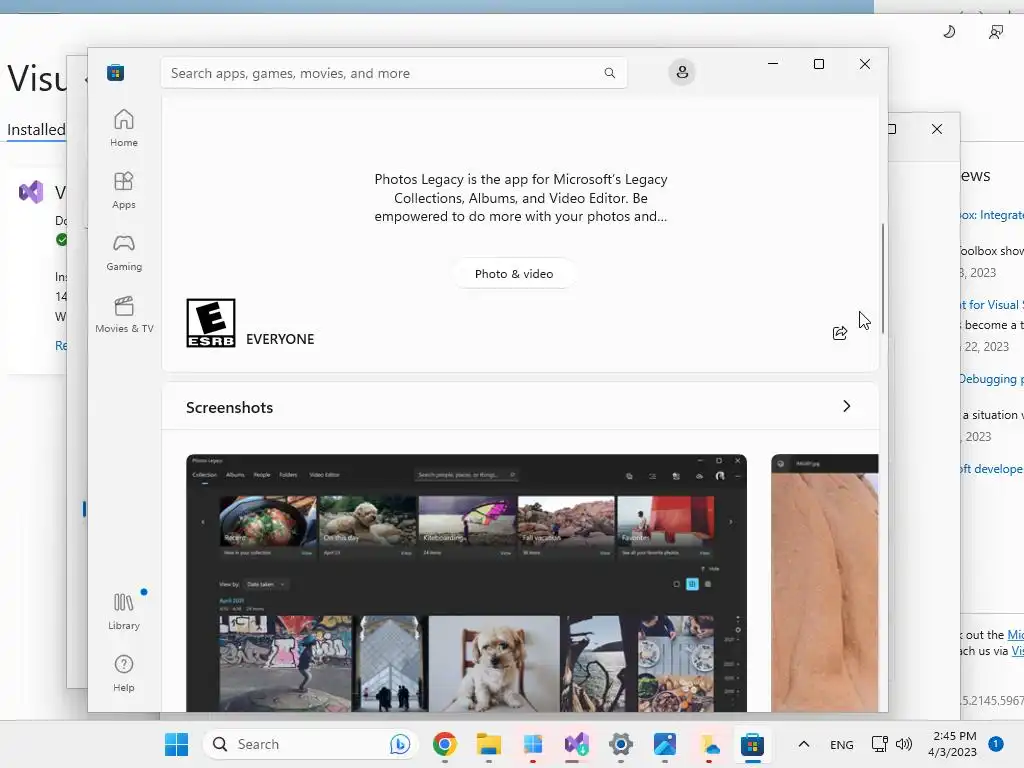Click the search magnifier icon
Screen dimensions: 1024x768
(609, 73)
